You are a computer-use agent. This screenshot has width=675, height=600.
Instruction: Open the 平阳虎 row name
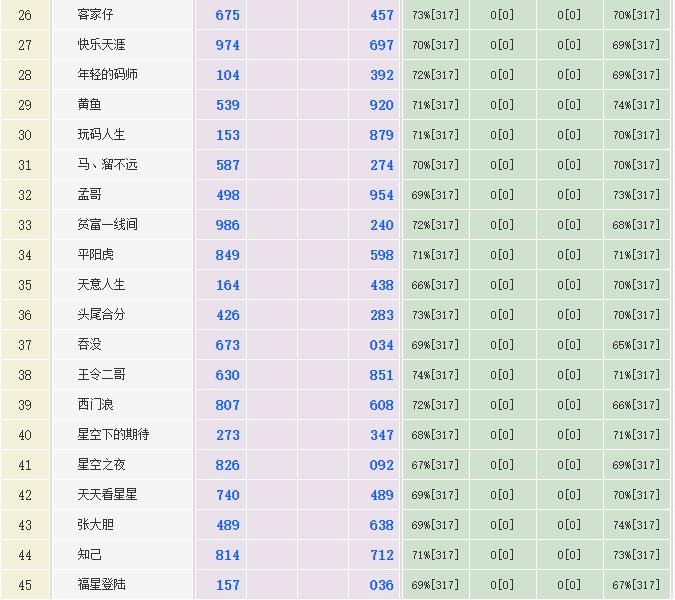[95, 255]
